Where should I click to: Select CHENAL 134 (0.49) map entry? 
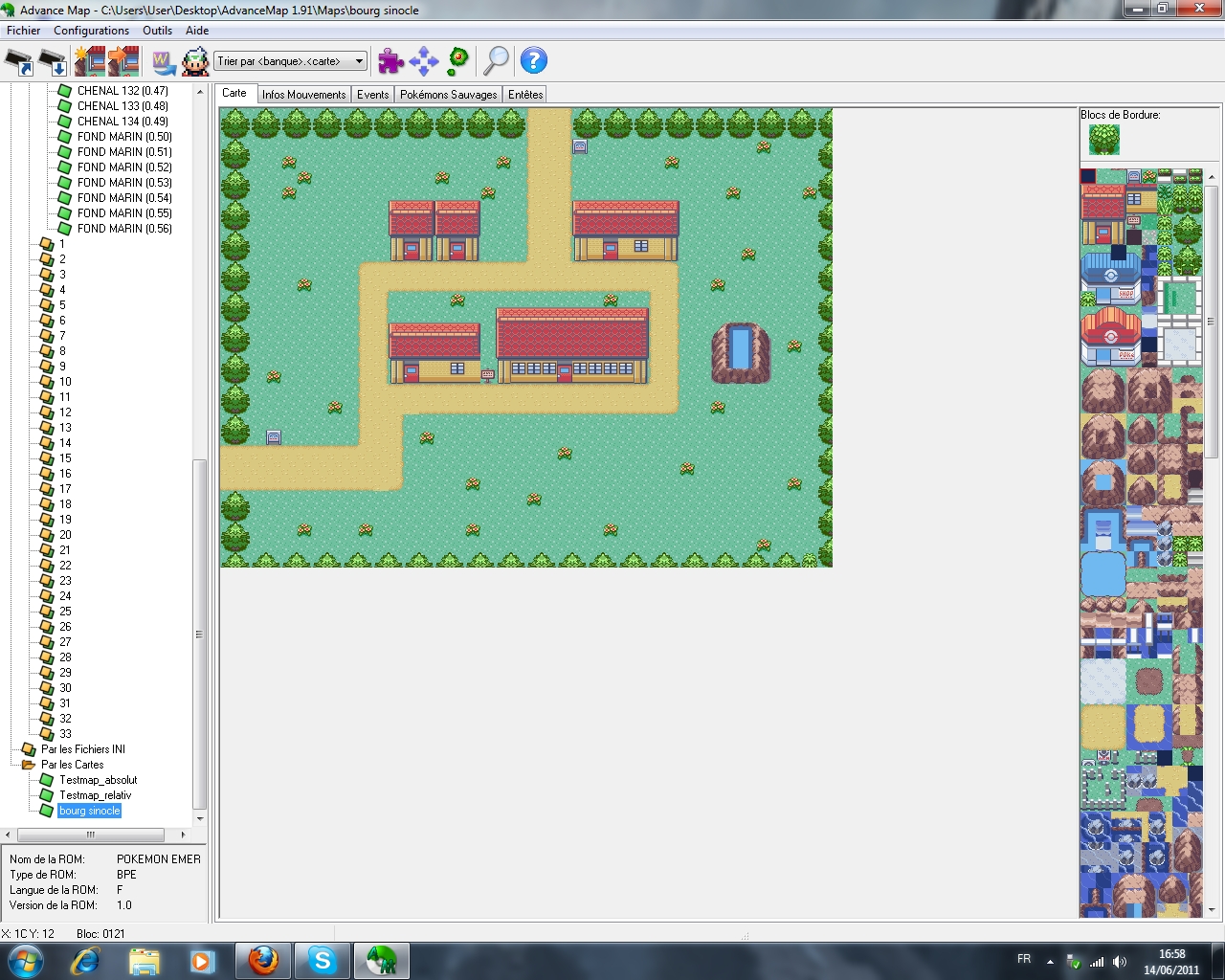click(x=122, y=122)
